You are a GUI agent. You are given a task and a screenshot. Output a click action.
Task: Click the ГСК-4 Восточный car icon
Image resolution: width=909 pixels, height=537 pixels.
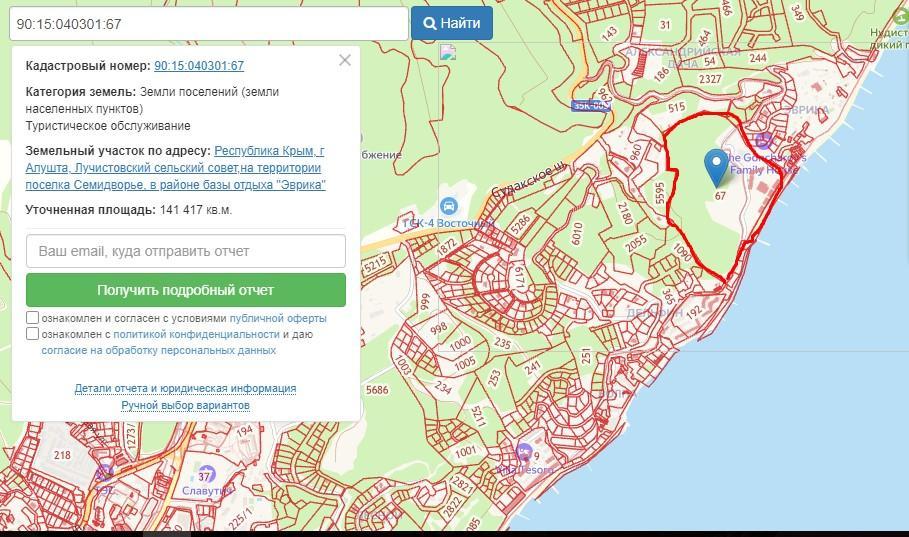point(448,206)
